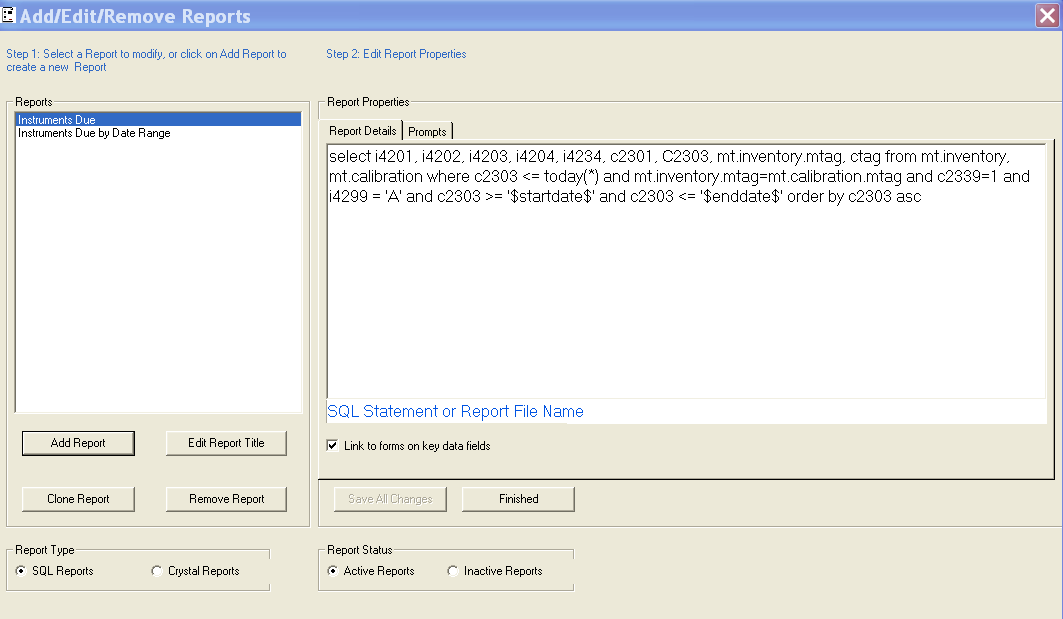This screenshot has height=619, width=1063.
Task: Switch to the Prompts tab
Action: [427, 130]
